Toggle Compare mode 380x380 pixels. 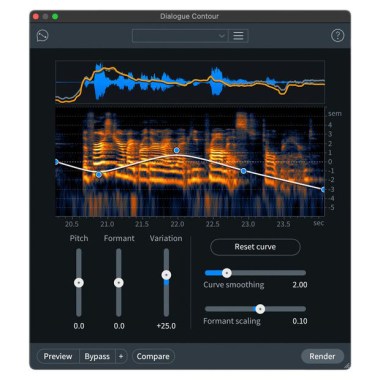coord(153,356)
